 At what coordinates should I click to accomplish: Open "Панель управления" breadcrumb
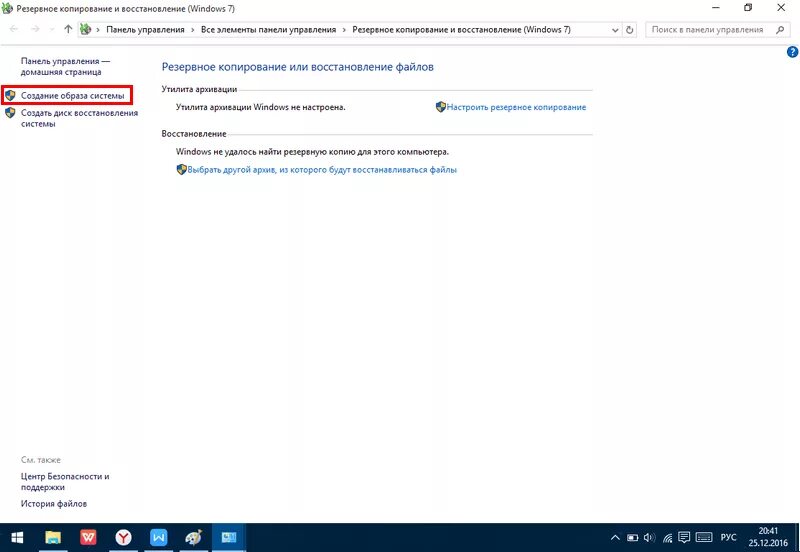[145, 30]
